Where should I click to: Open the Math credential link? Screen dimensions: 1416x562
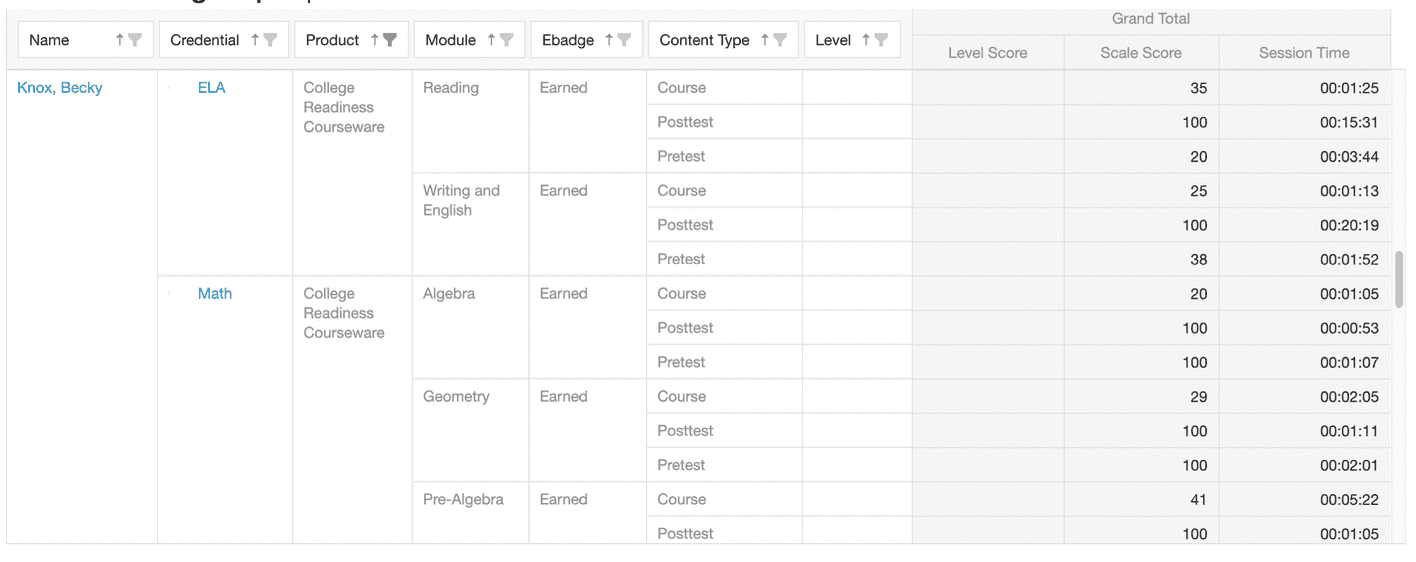point(214,294)
